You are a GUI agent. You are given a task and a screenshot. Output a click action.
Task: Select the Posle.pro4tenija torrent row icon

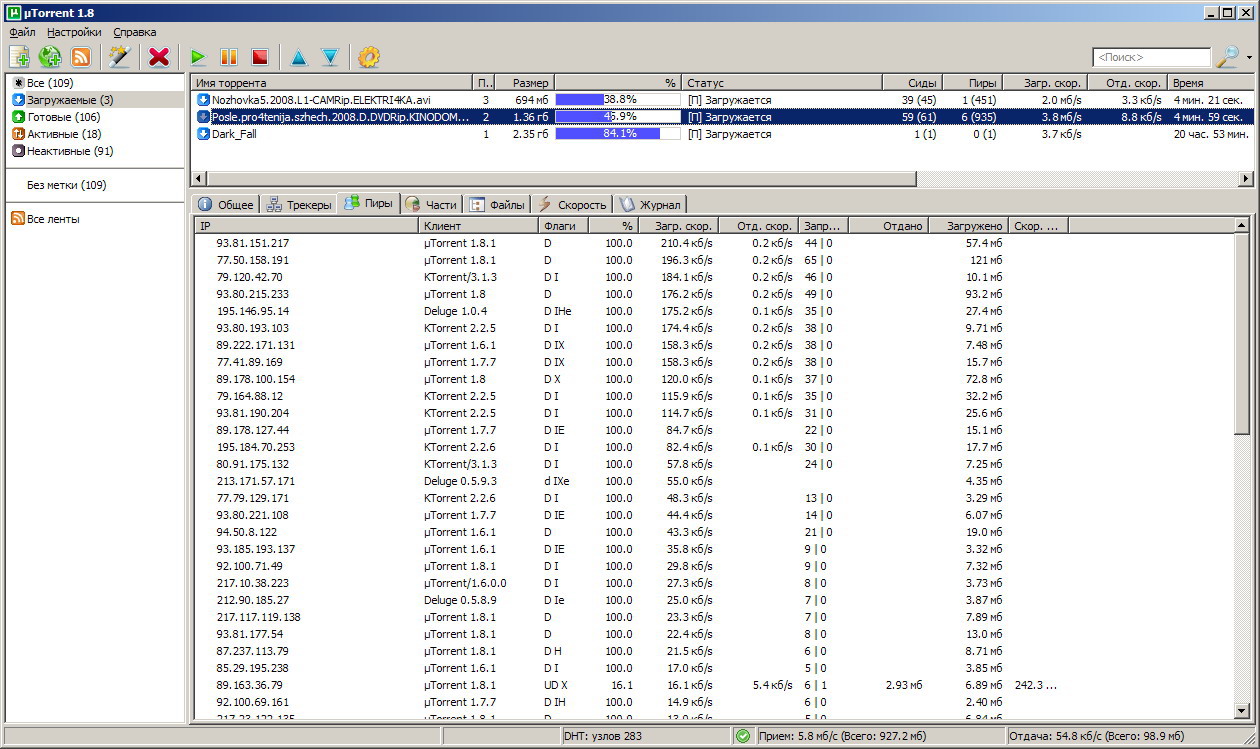pos(203,117)
